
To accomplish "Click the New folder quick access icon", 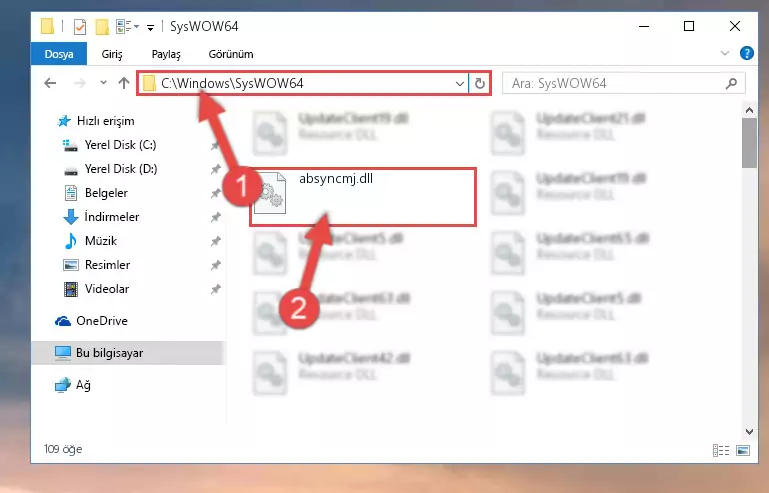I will pyautogui.click(x=102, y=27).
